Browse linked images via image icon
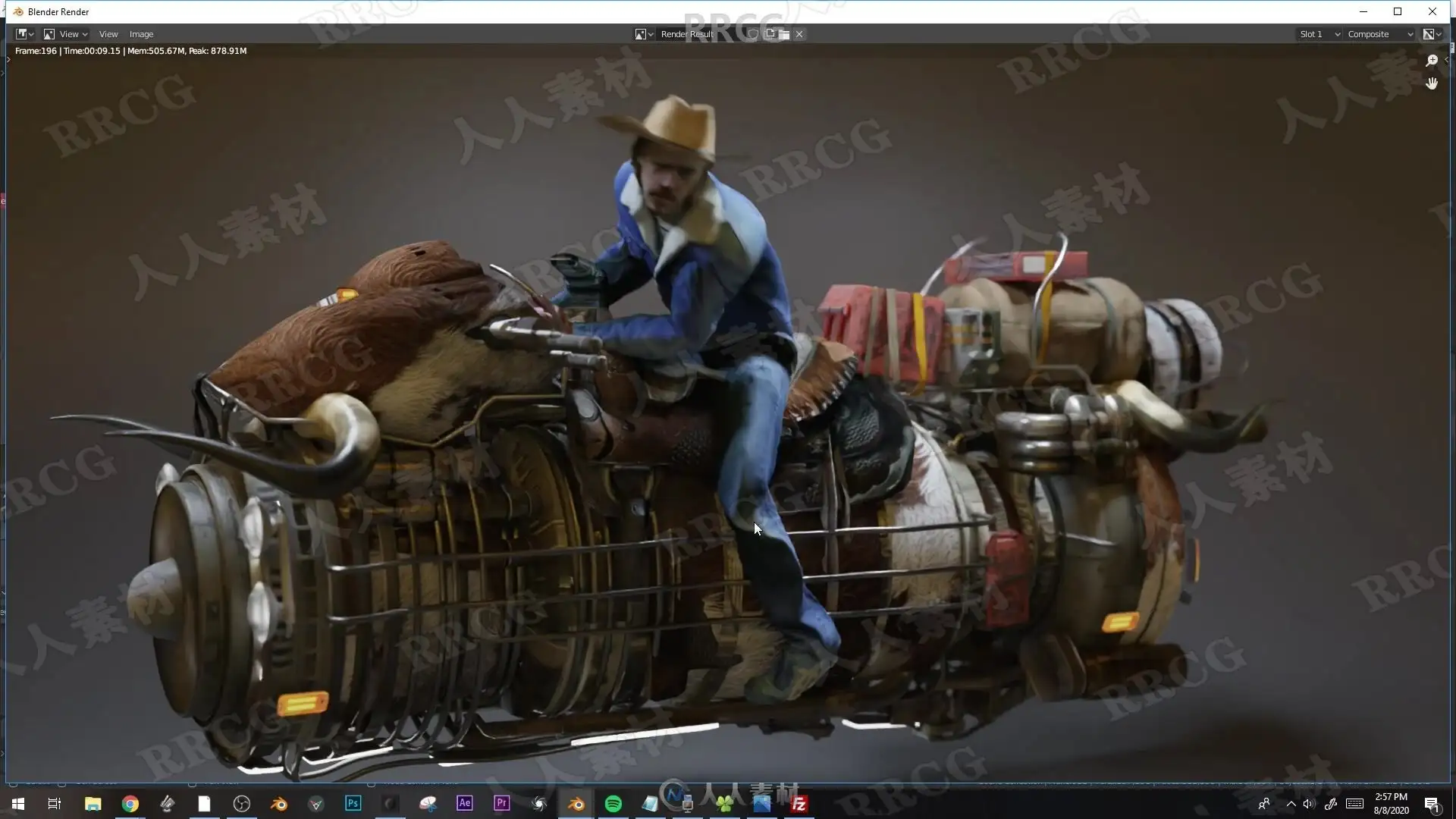The width and height of the screenshot is (1456, 819). 644,34
